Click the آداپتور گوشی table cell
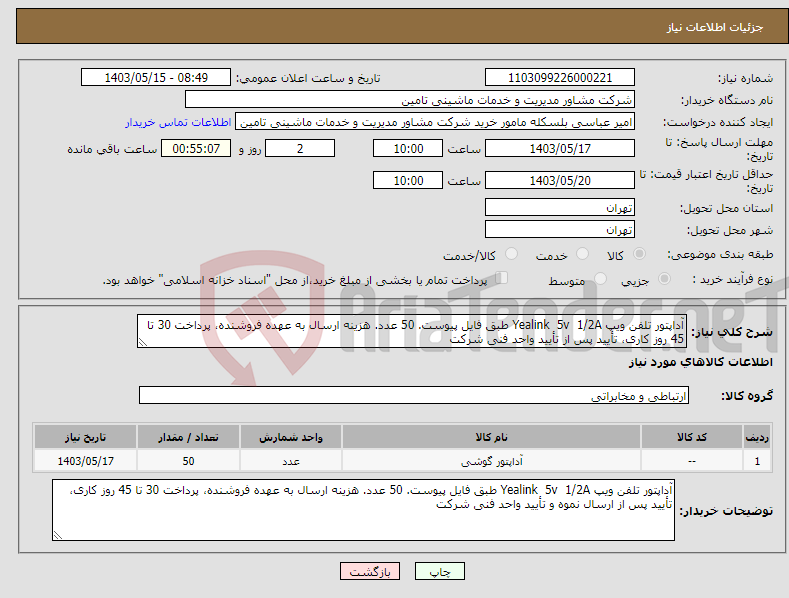 pyautogui.click(x=491, y=461)
